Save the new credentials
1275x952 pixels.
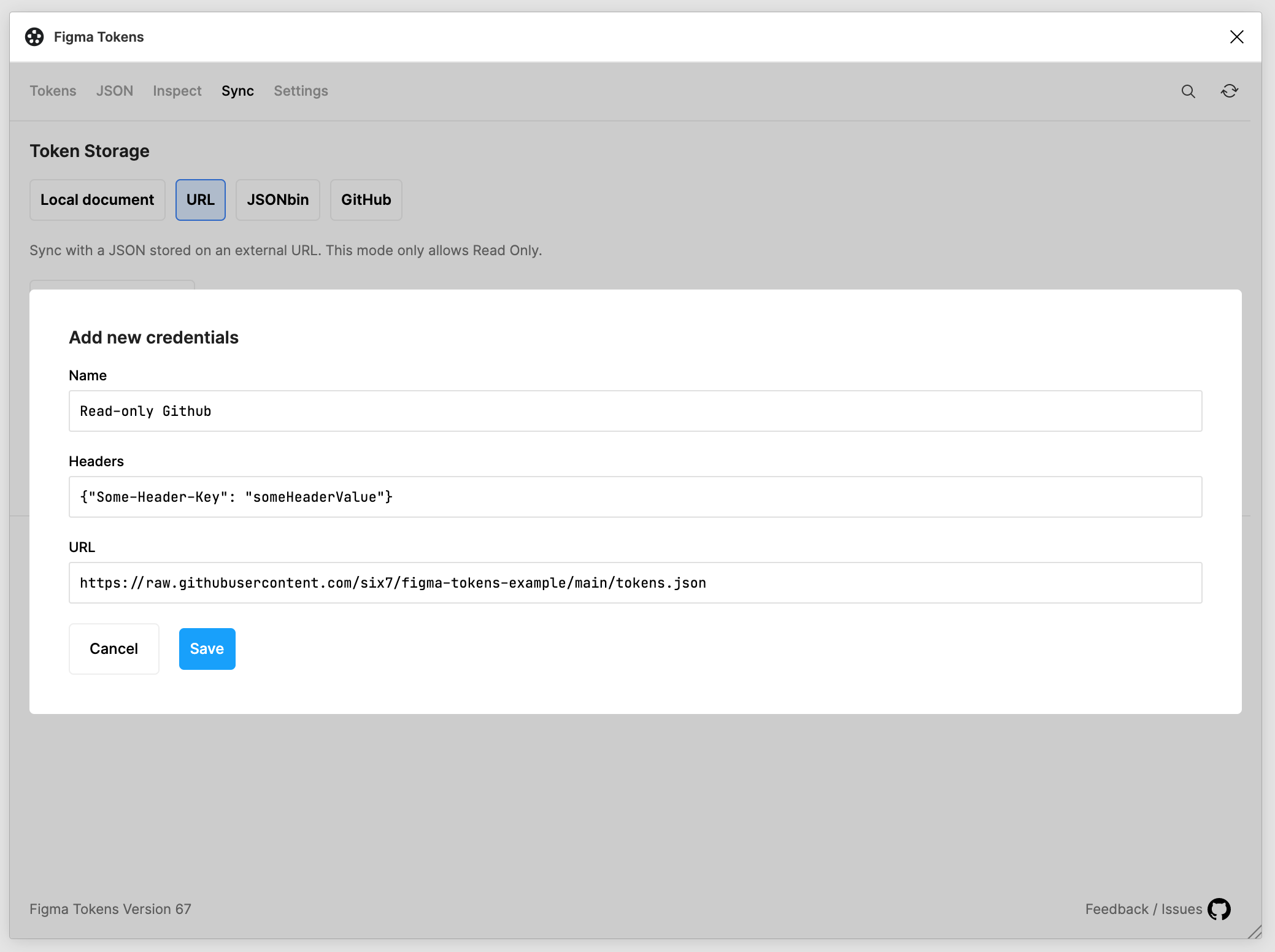point(207,649)
